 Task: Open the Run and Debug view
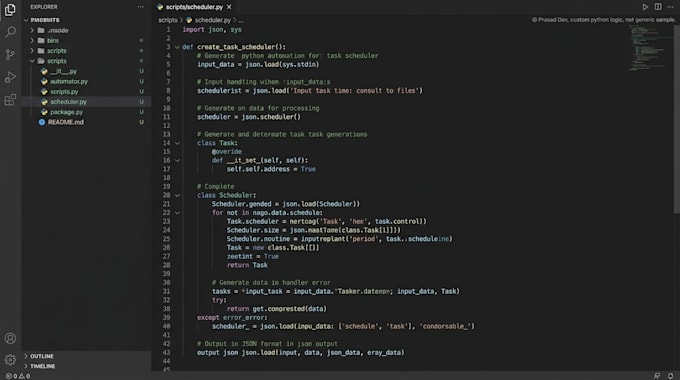click(x=10, y=77)
